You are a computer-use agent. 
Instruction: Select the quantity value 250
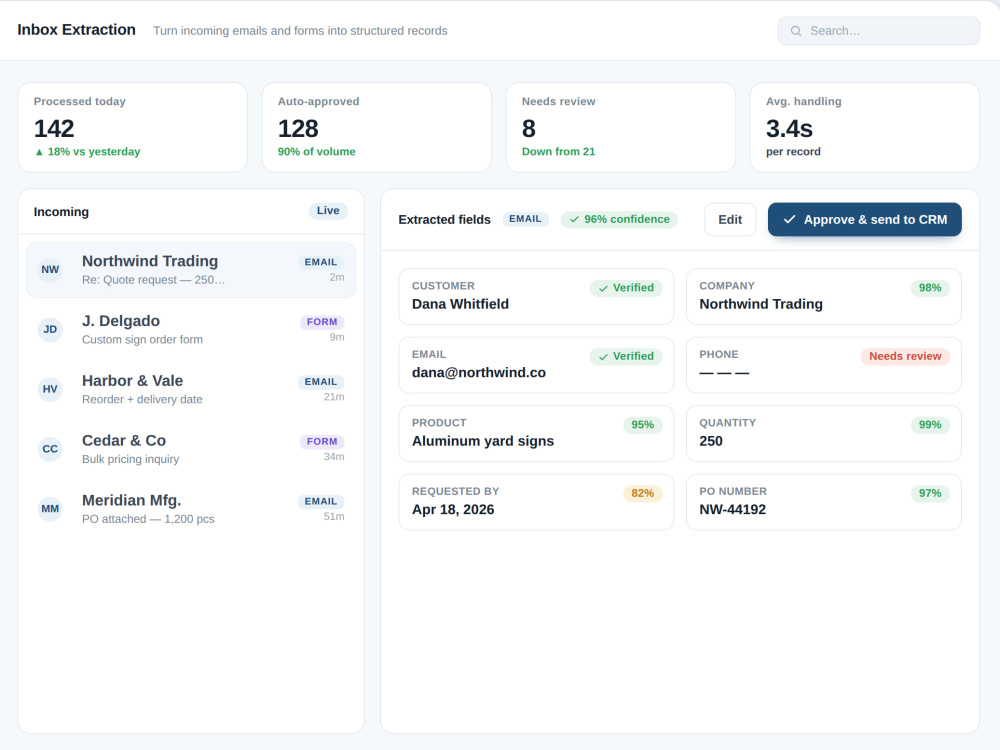711,441
